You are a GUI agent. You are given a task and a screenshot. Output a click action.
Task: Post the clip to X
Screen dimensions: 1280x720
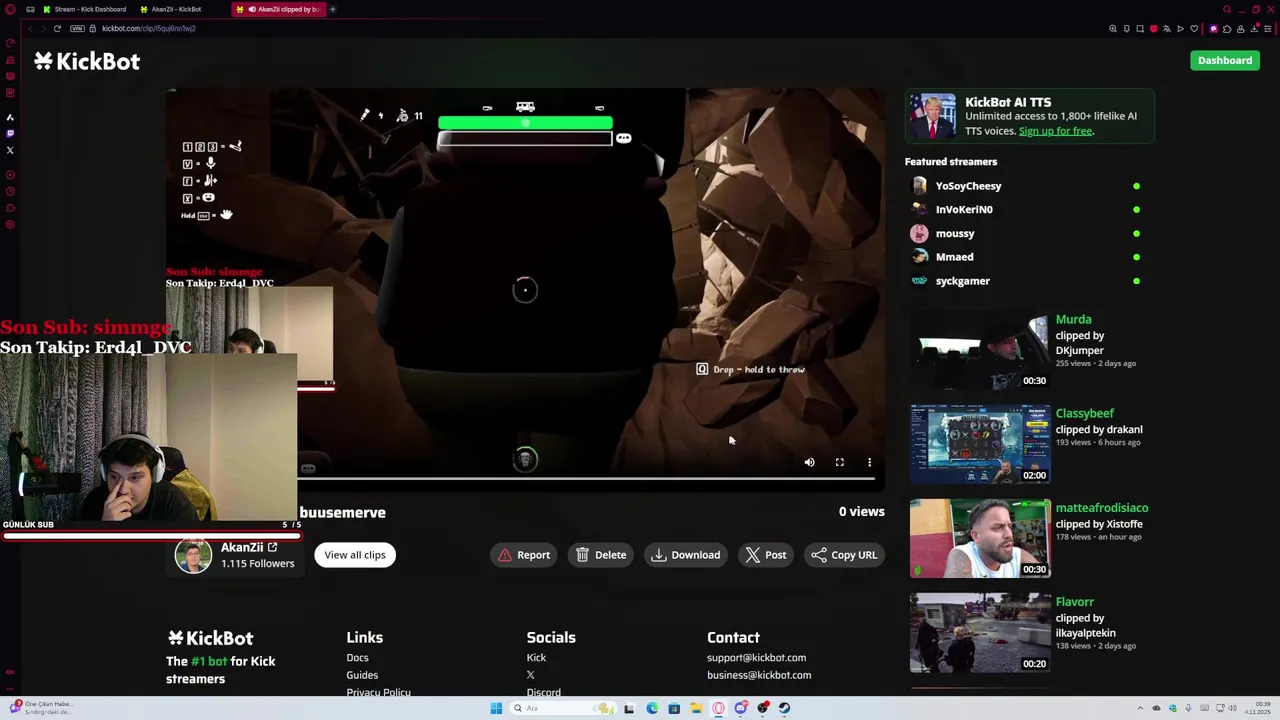[766, 555]
